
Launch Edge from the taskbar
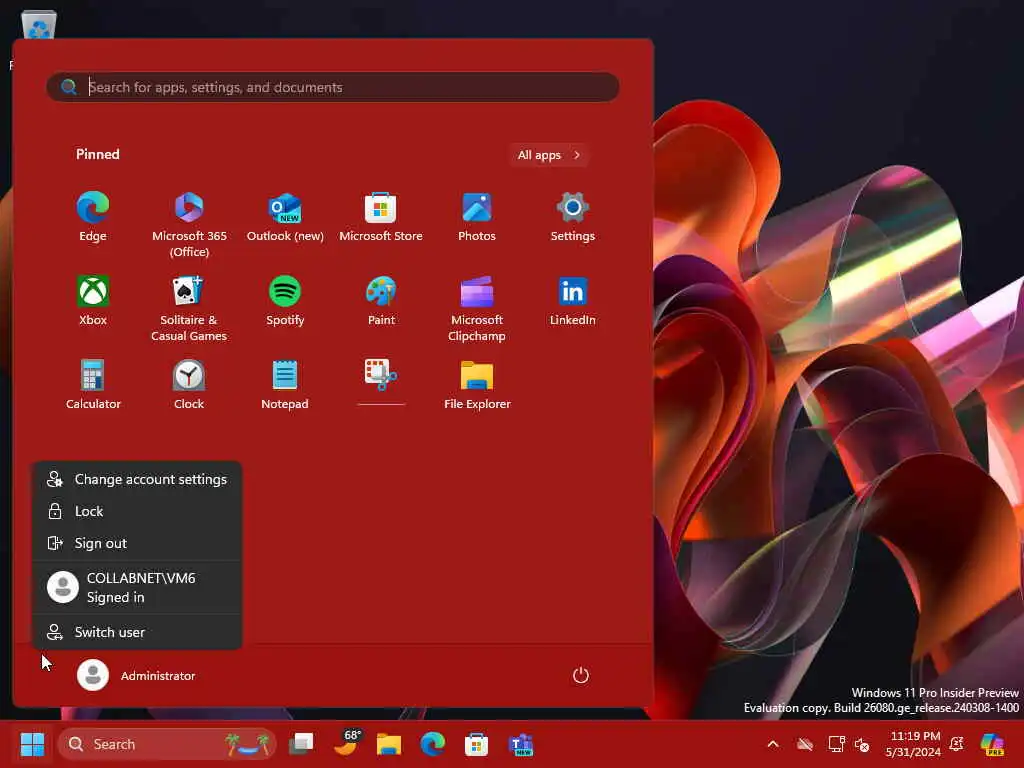[x=432, y=744]
